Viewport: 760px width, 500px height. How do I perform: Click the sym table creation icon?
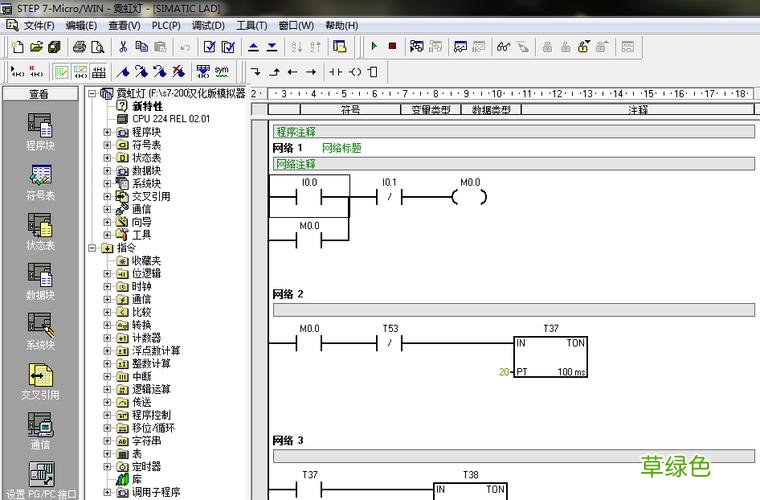(x=222, y=72)
